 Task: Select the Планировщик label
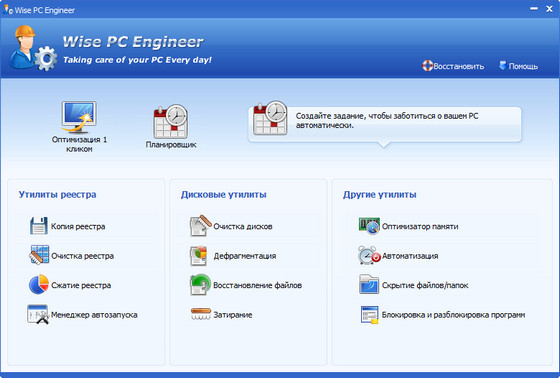(171, 145)
